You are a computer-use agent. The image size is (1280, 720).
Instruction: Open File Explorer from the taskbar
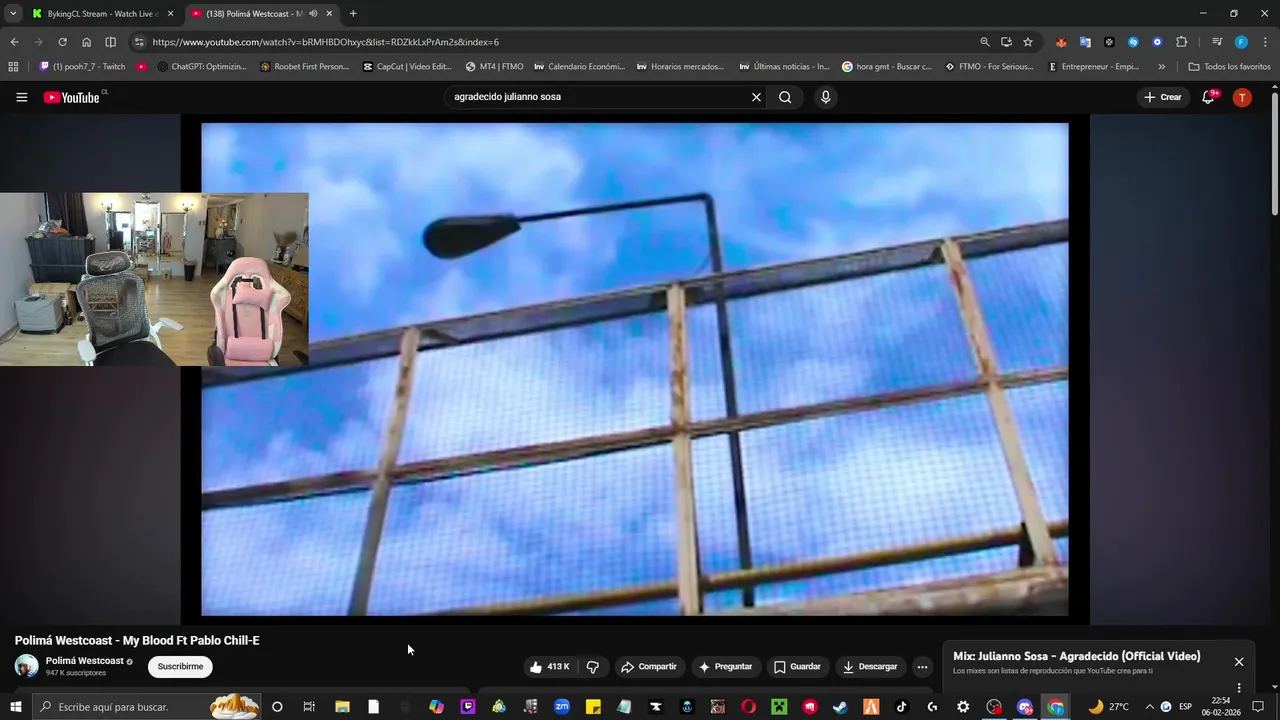[342, 707]
